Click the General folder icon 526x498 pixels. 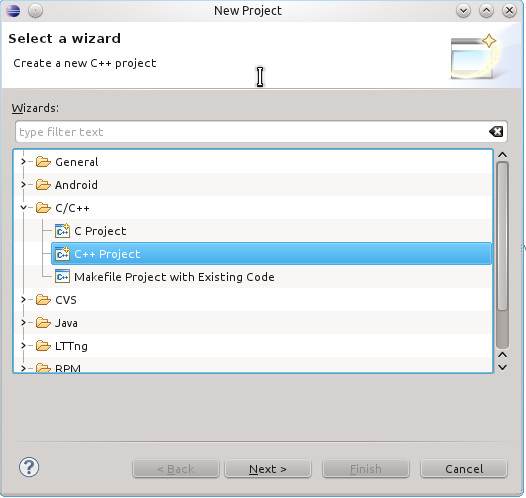pyautogui.click(x=43, y=162)
